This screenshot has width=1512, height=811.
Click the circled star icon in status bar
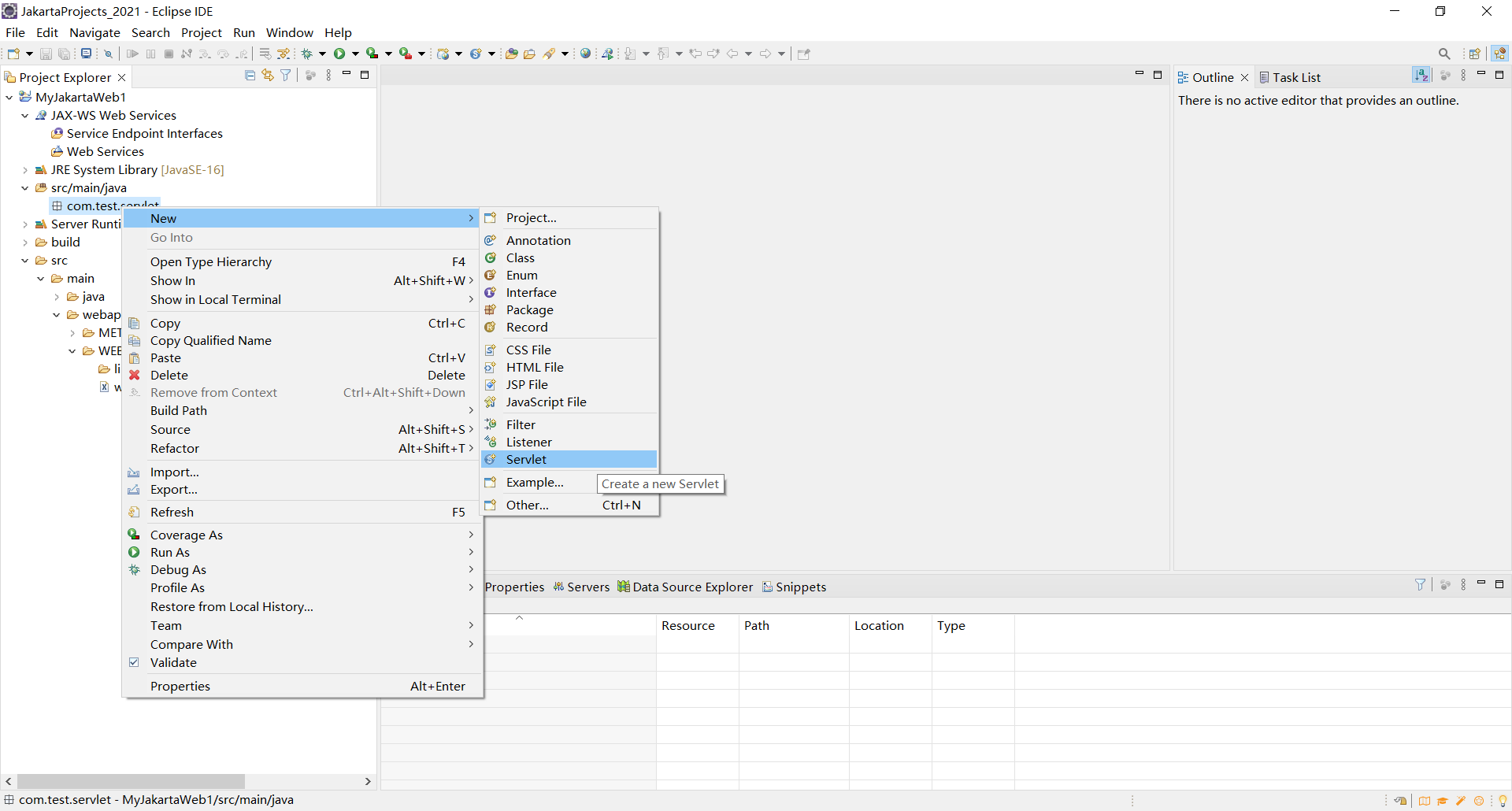pyautogui.click(x=1479, y=801)
